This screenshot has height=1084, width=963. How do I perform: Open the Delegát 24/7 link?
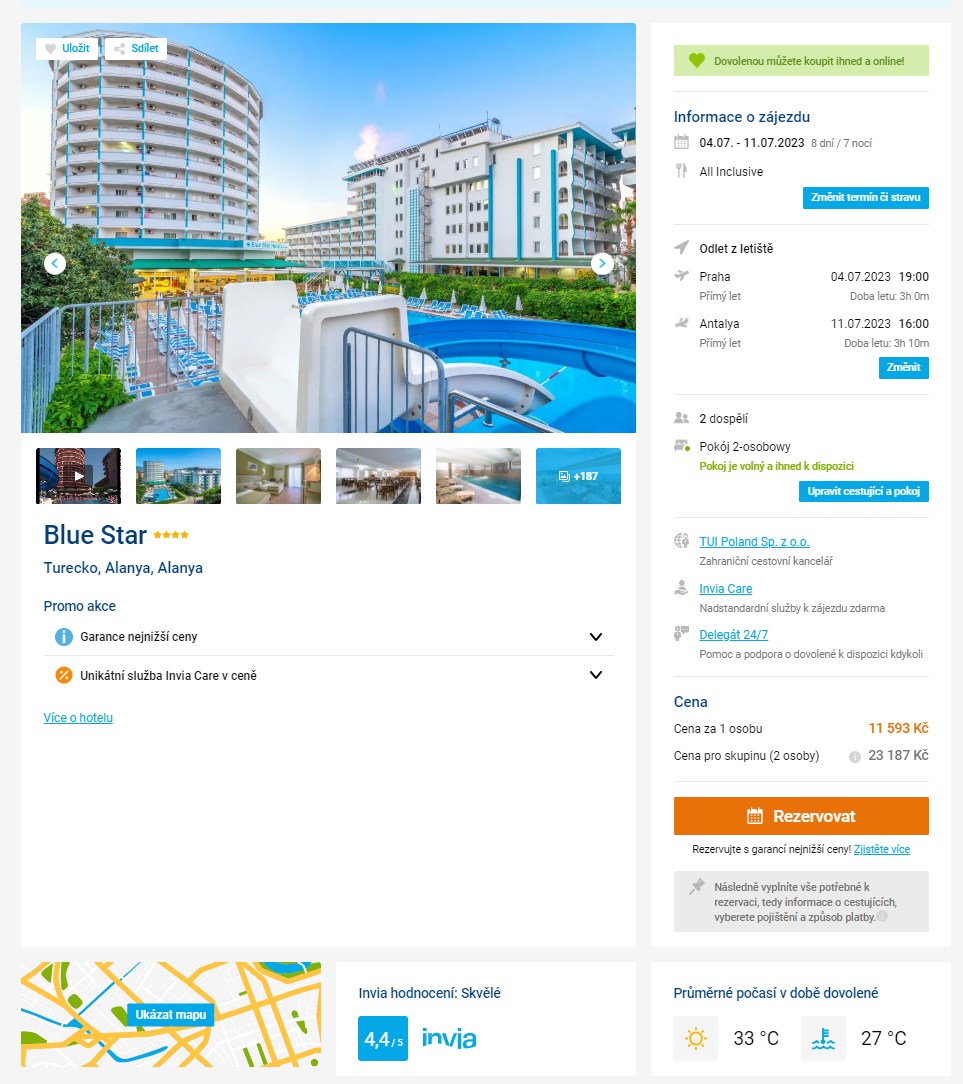pyautogui.click(x=733, y=635)
